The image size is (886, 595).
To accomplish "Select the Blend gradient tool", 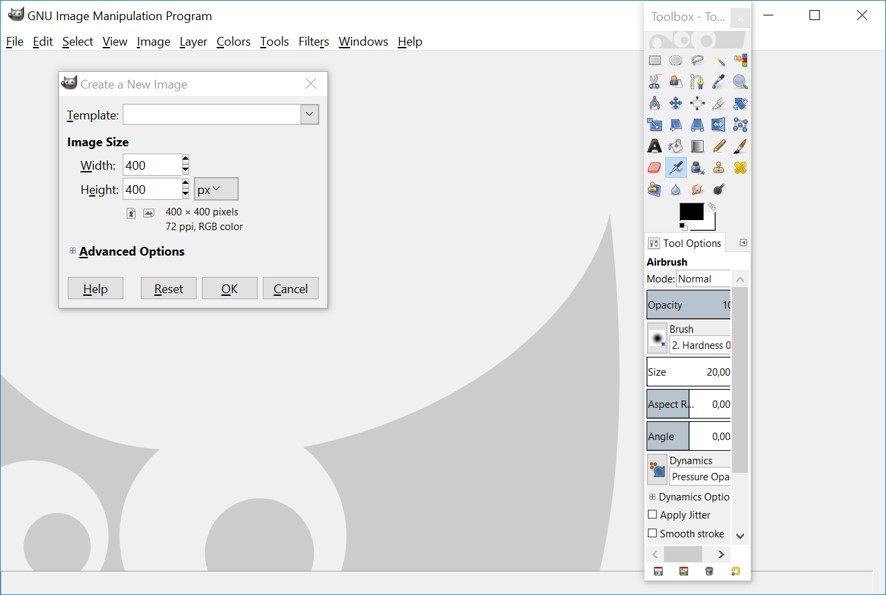I will pyautogui.click(x=697, y=146).
